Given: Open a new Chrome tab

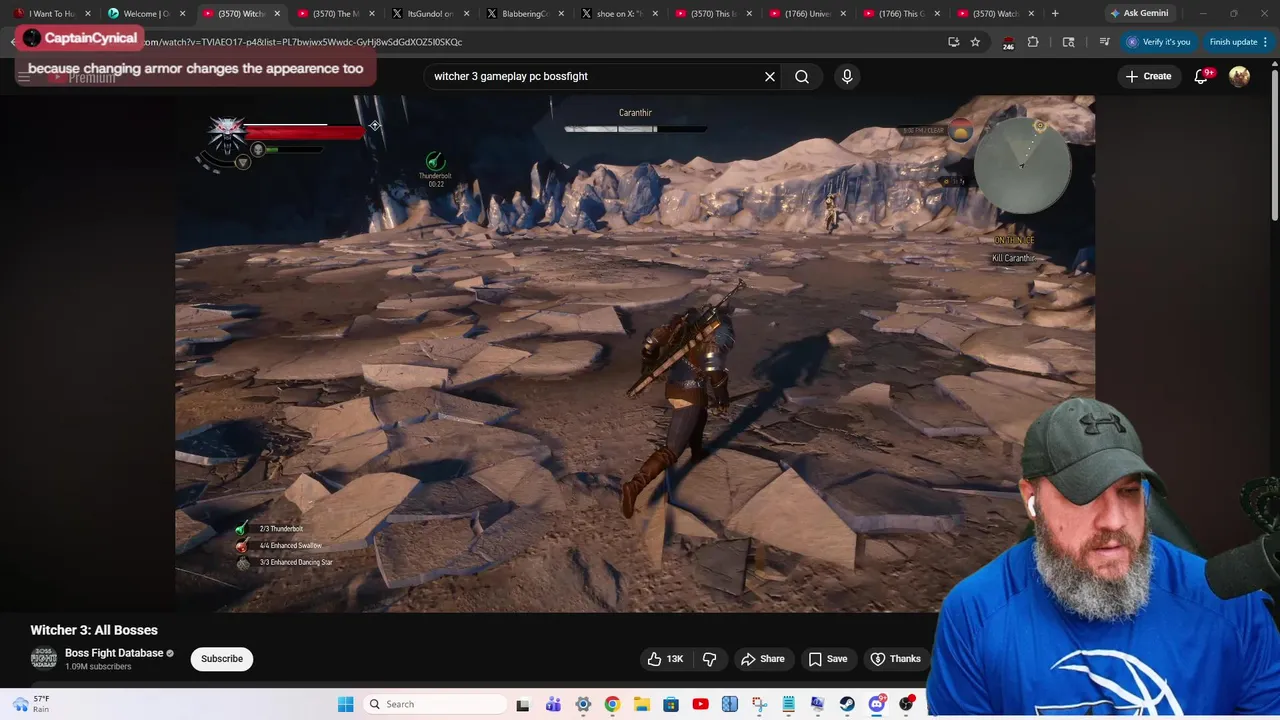Looking at the screenshot, I should pos(1055,14).
